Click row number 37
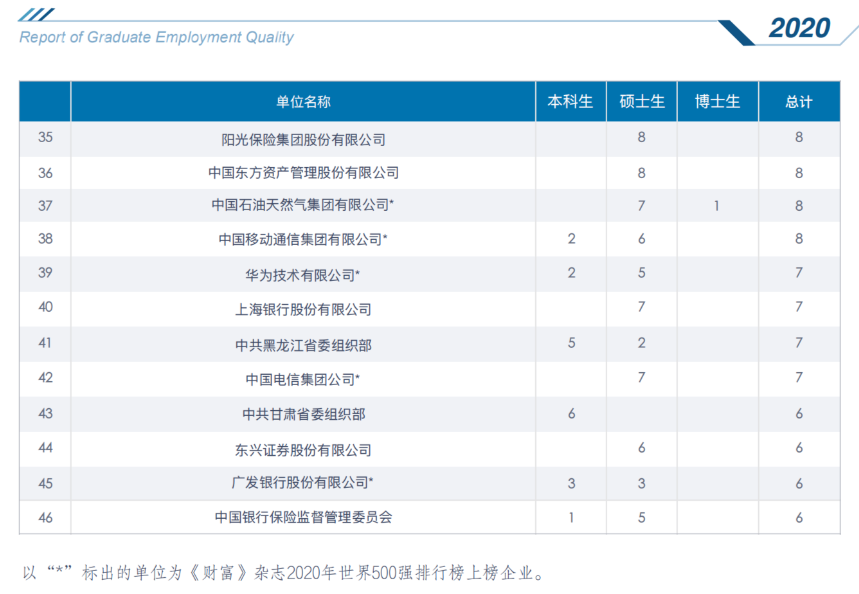 coord(45,206)
